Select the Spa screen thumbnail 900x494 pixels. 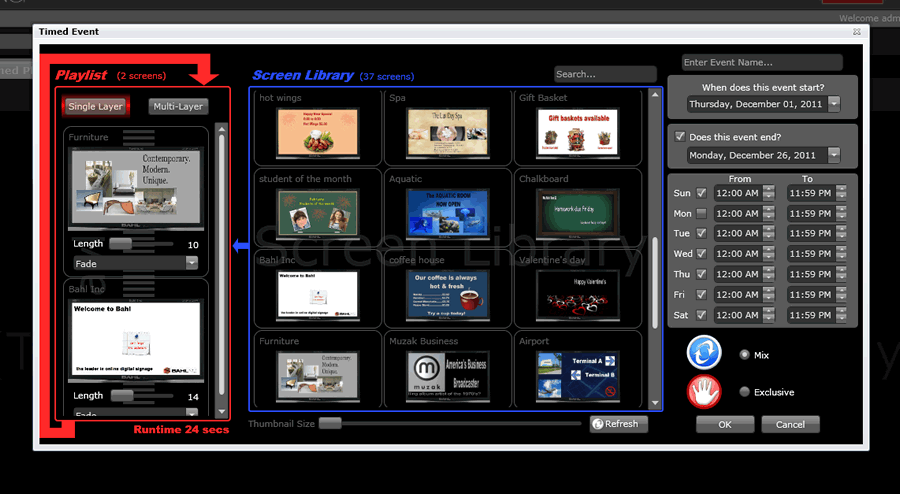(448, 133)
